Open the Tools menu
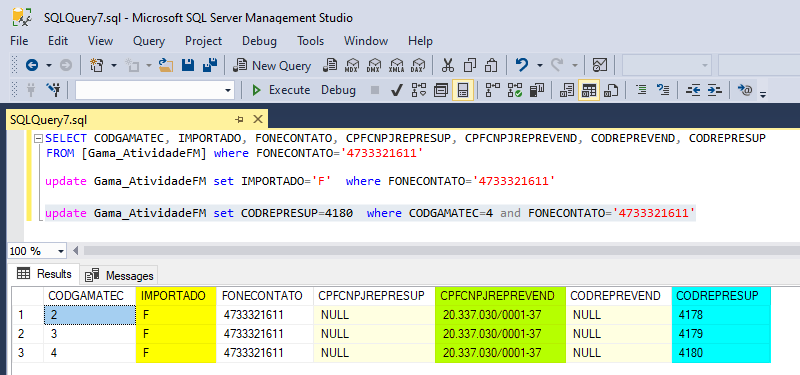The image size is (800, 375). [x=311, y=41]
